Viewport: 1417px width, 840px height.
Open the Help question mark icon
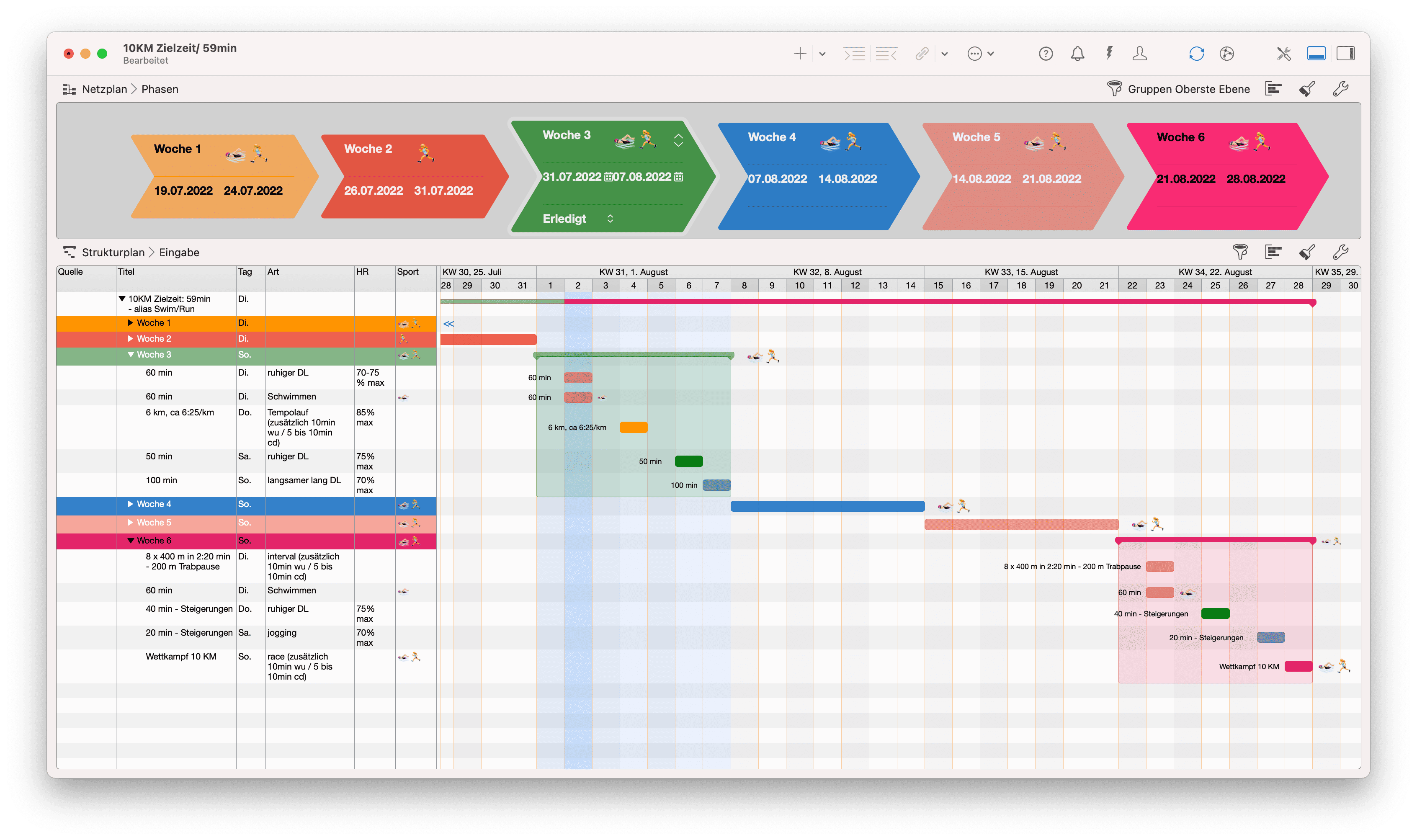[1046, 53]
